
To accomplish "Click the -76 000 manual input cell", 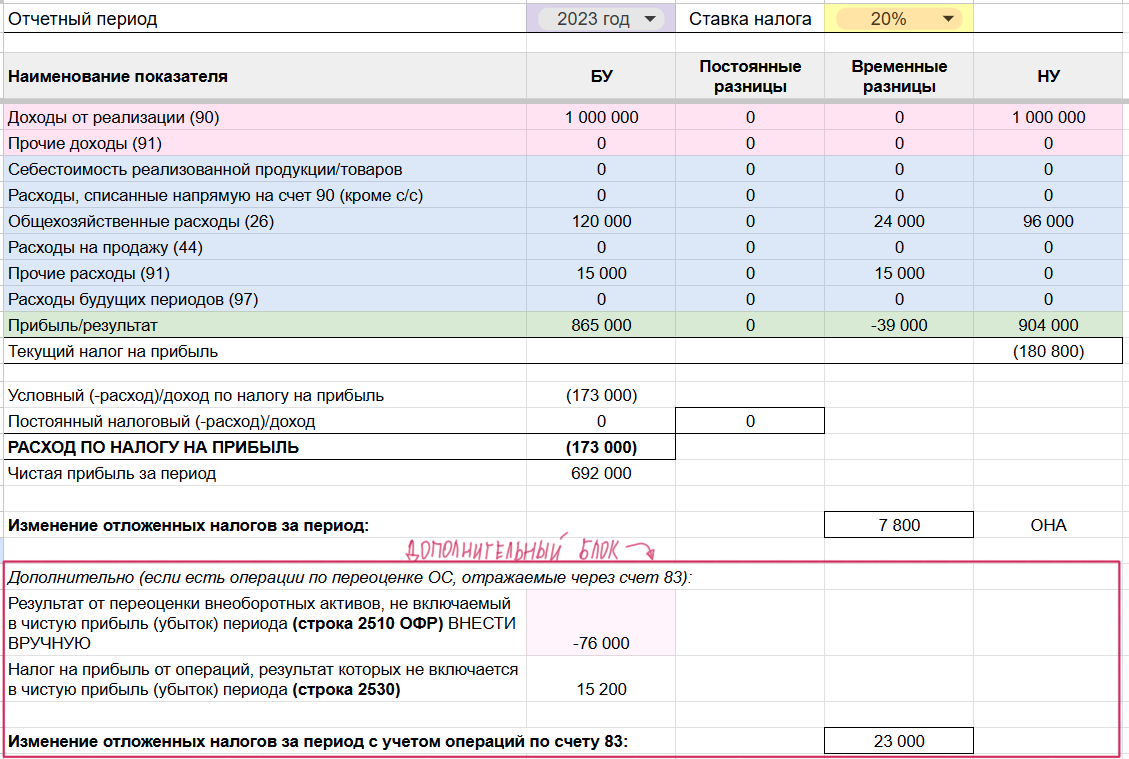I will (601, 623).
